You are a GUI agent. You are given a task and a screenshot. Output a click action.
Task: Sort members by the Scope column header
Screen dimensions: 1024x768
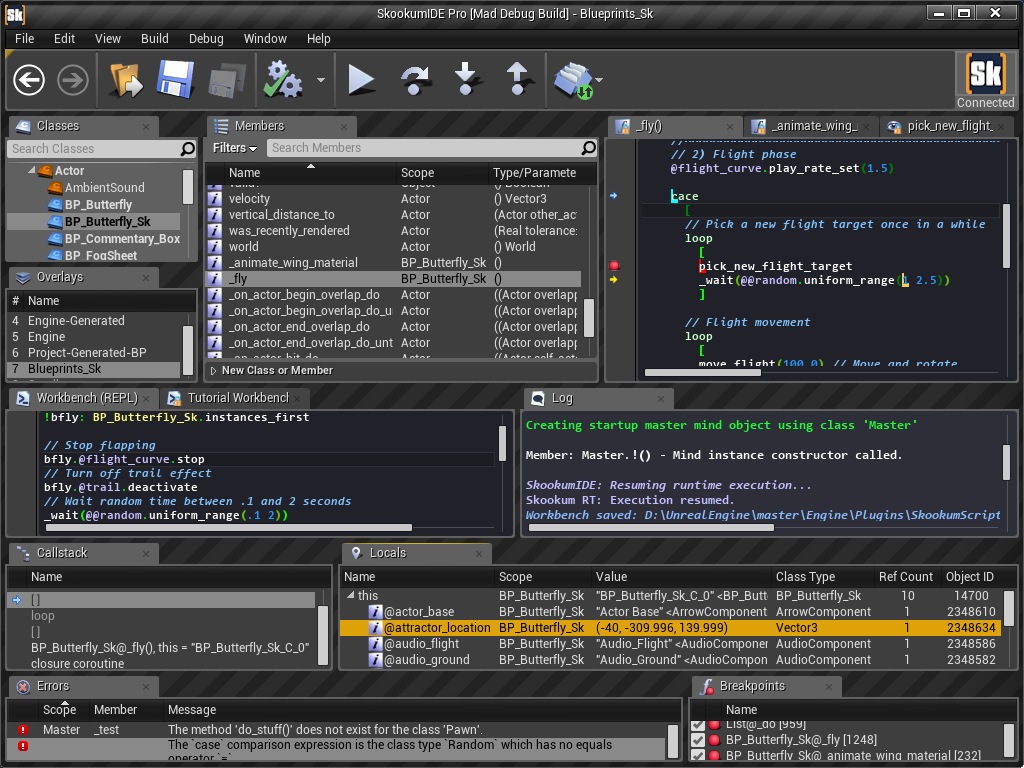tap(441, 172)
